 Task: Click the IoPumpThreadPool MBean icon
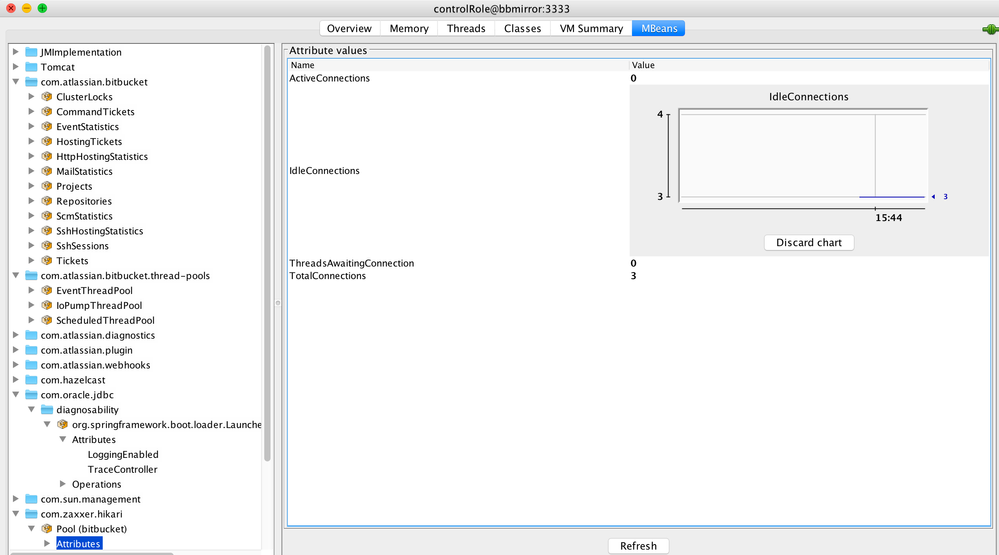pos(47,305)
